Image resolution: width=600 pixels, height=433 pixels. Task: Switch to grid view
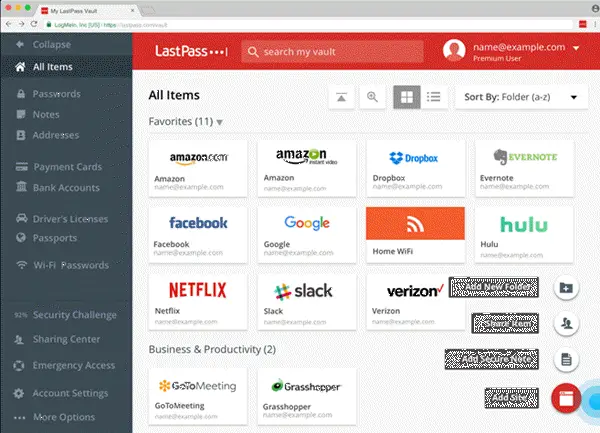click(407, 97)
